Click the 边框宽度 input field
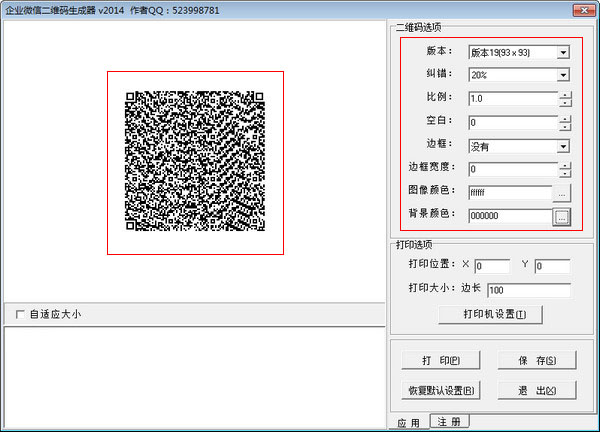 coord(514,169)
